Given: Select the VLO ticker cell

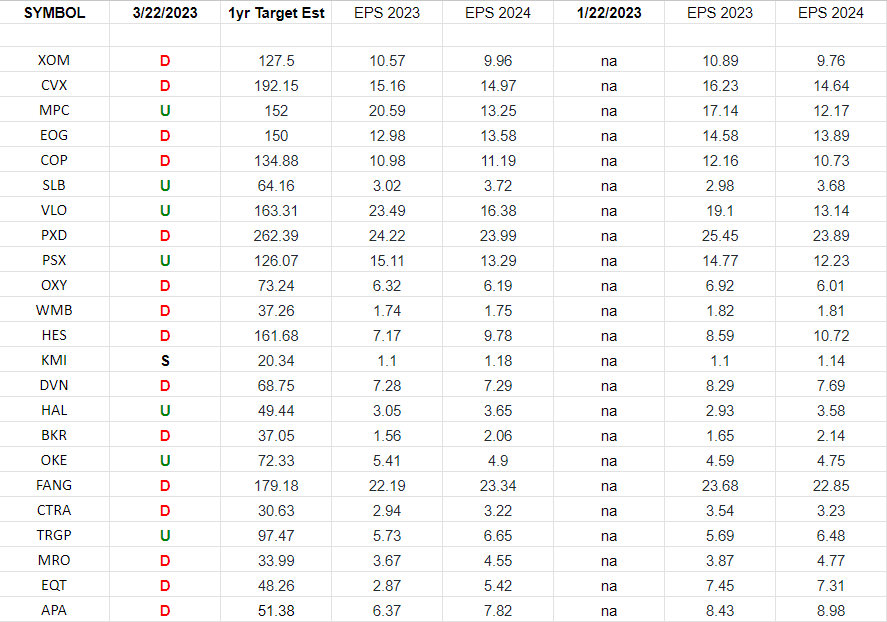Looking at the screenshot, I should pos(54,210).
